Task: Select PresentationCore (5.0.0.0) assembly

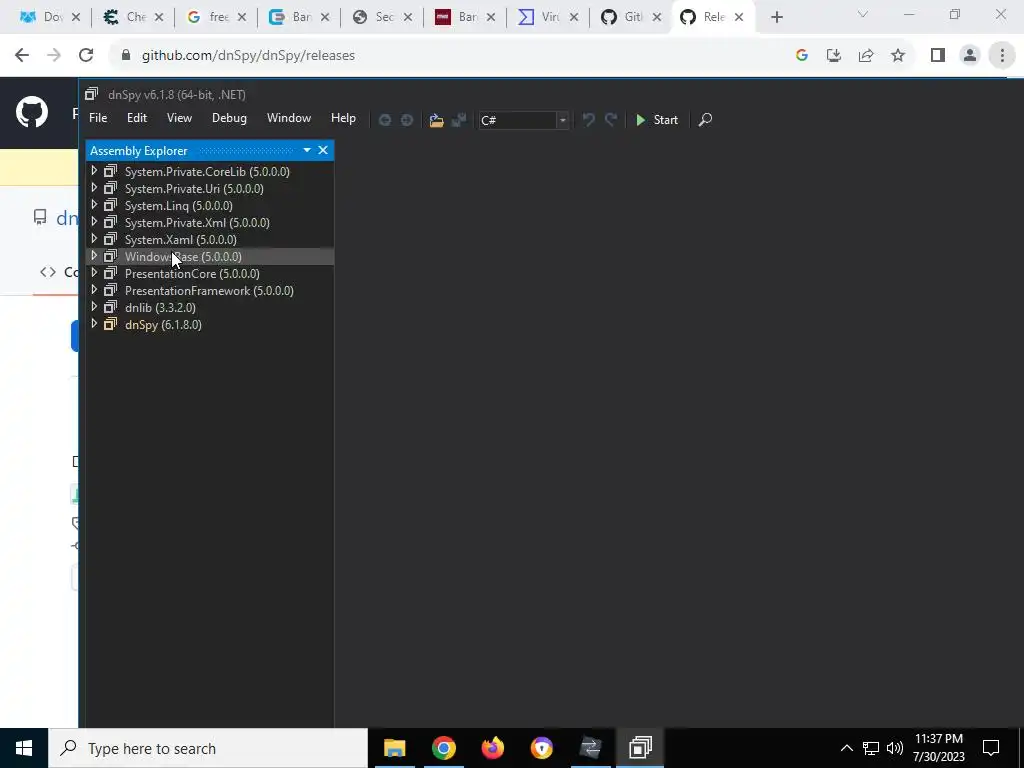Action: point(192,274)
